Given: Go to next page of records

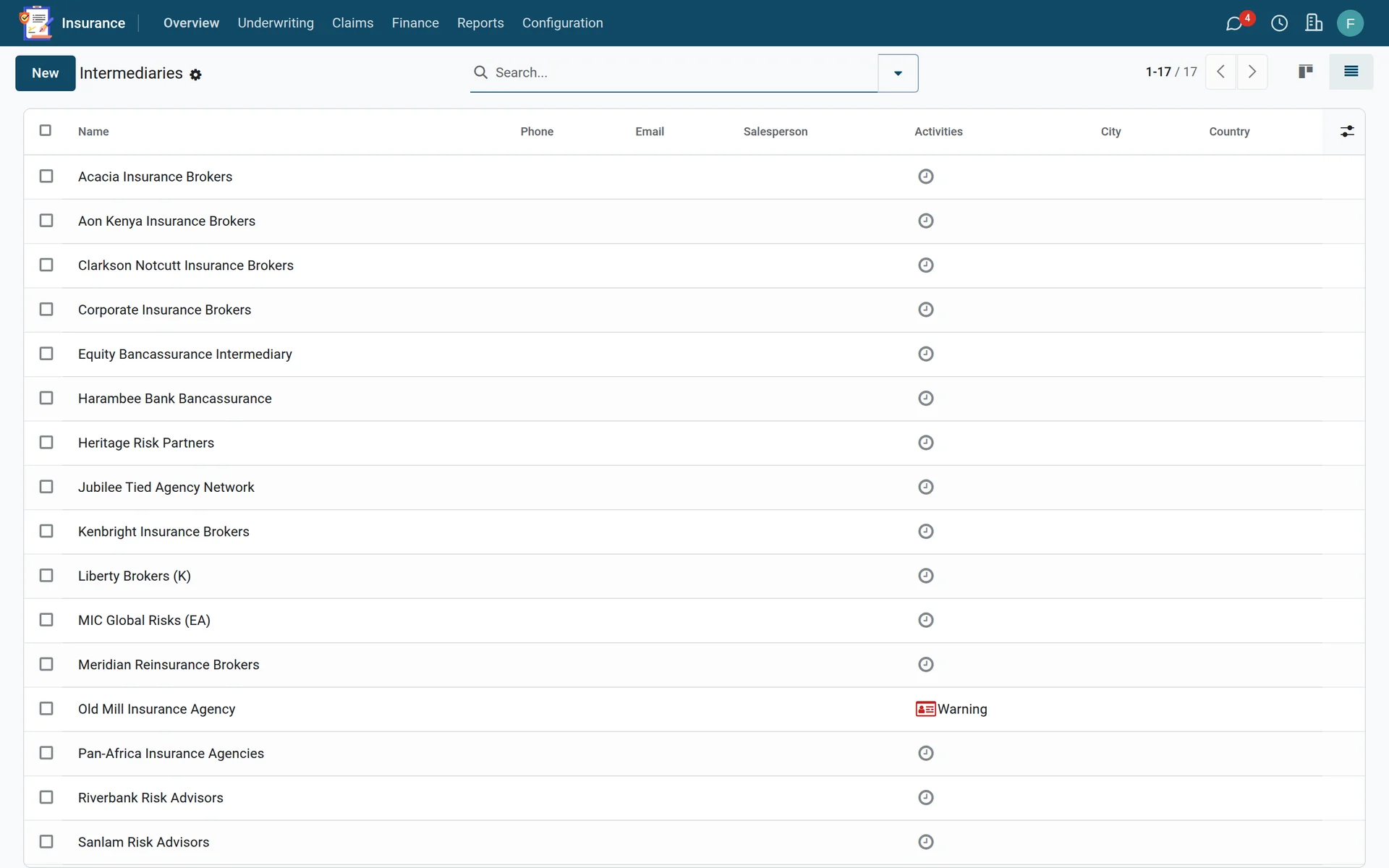Looking at the screenshot, I should pos(1252,72).
